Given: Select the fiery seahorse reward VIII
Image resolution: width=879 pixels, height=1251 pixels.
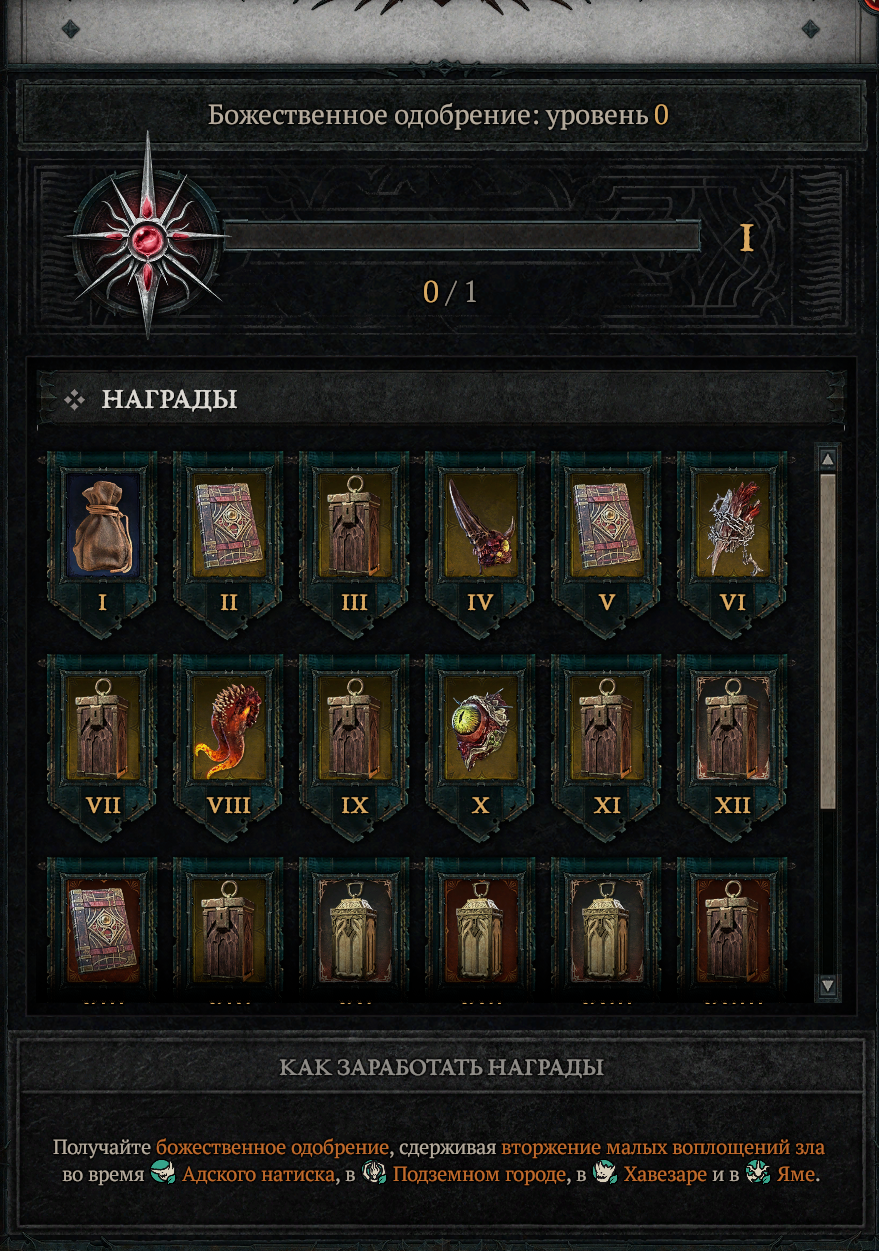Looking at the screenshot, I should (228, 742).
